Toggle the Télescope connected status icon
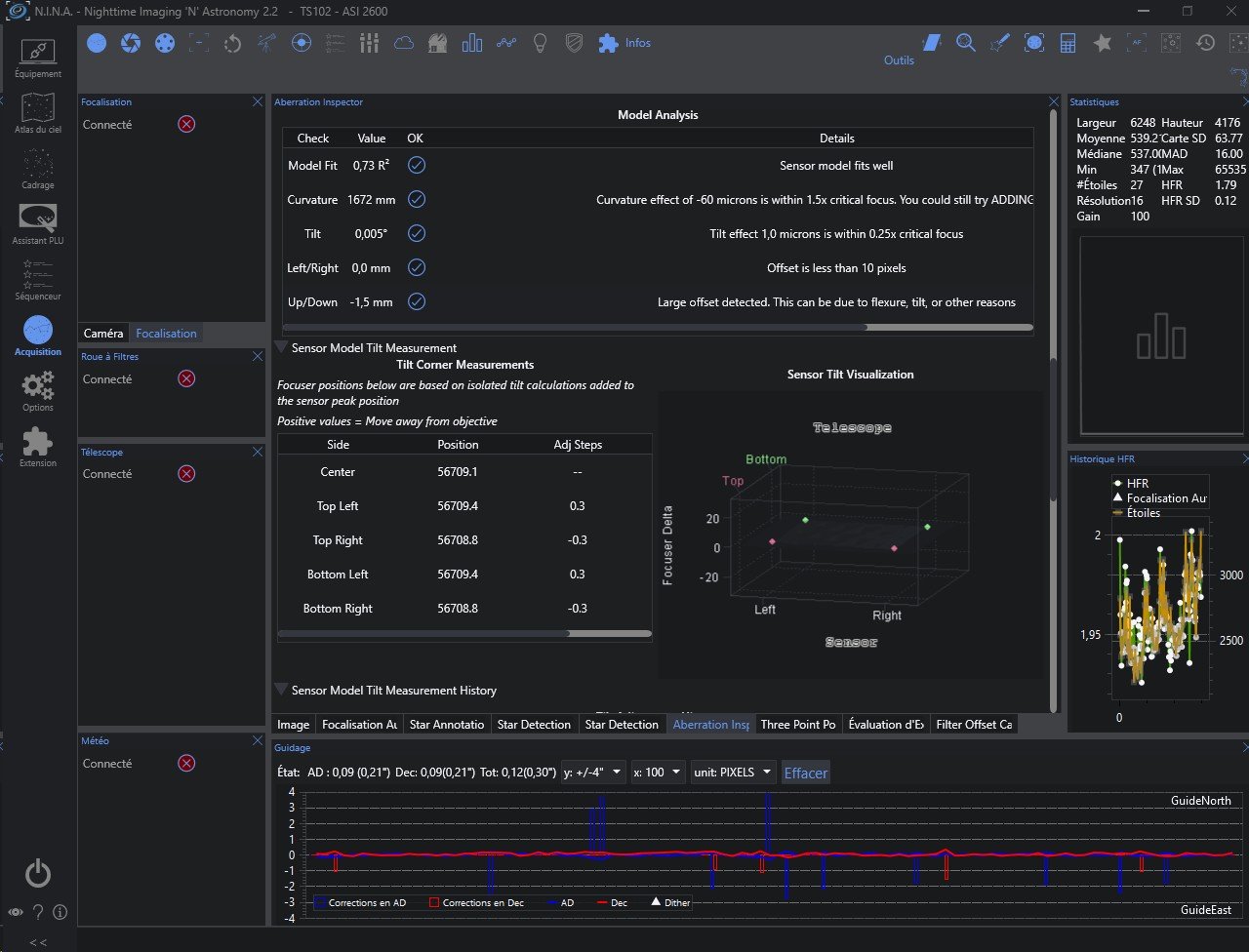Image resolution: width=1249 pixels, height=952 pixels. click(186, 473)
